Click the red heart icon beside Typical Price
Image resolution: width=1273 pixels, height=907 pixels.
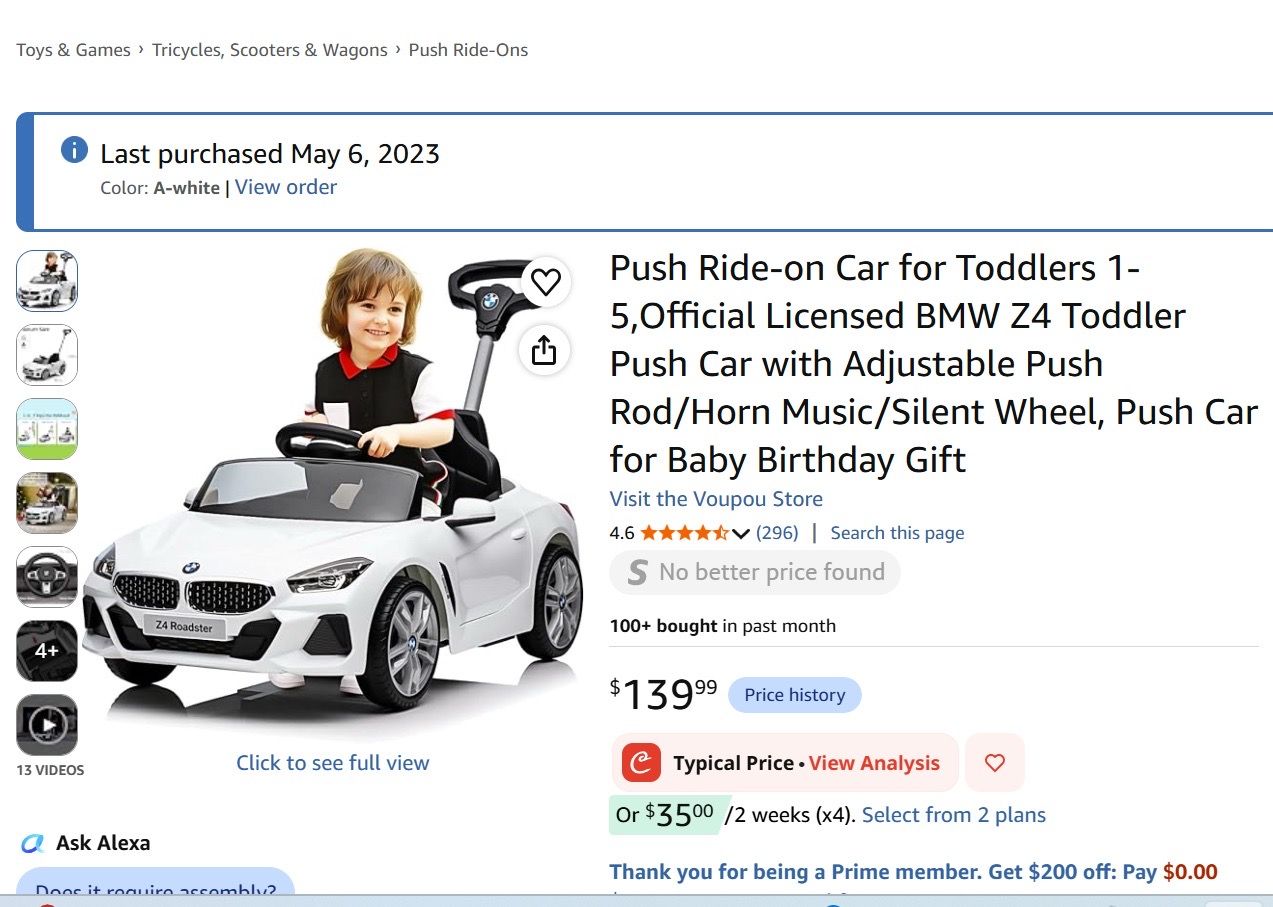[x=995, y=763]
